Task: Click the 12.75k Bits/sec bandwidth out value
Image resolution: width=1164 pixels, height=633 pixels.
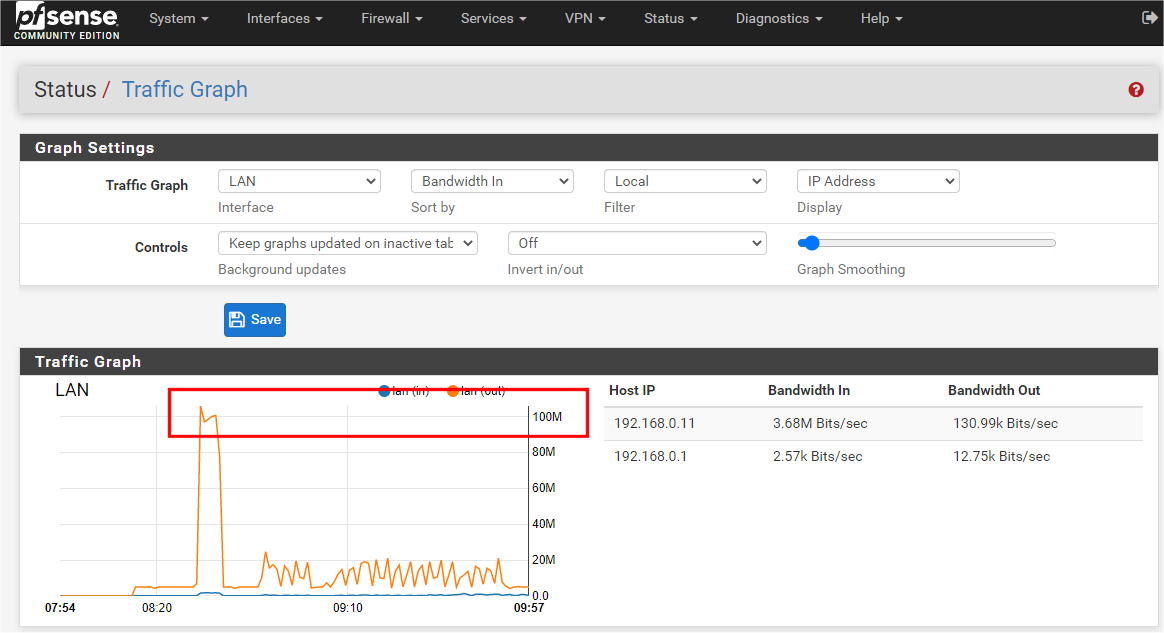Action: click(x=1001, y=456)
